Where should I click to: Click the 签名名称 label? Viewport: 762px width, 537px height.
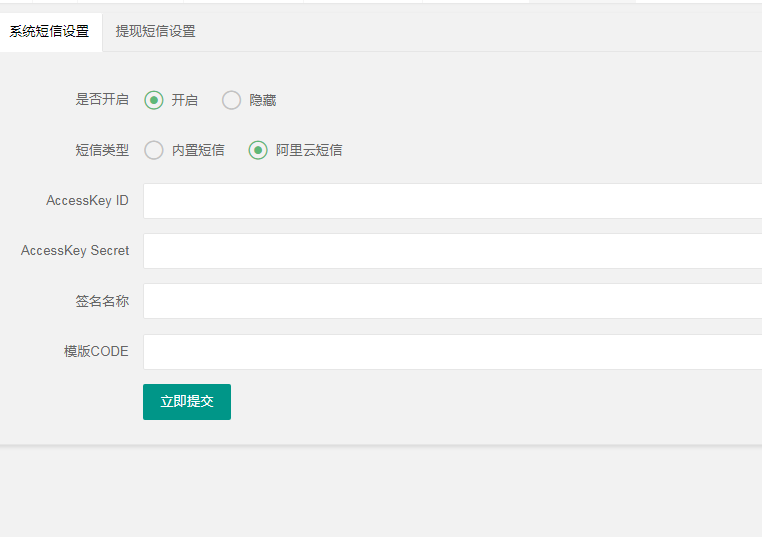[102, 301]
